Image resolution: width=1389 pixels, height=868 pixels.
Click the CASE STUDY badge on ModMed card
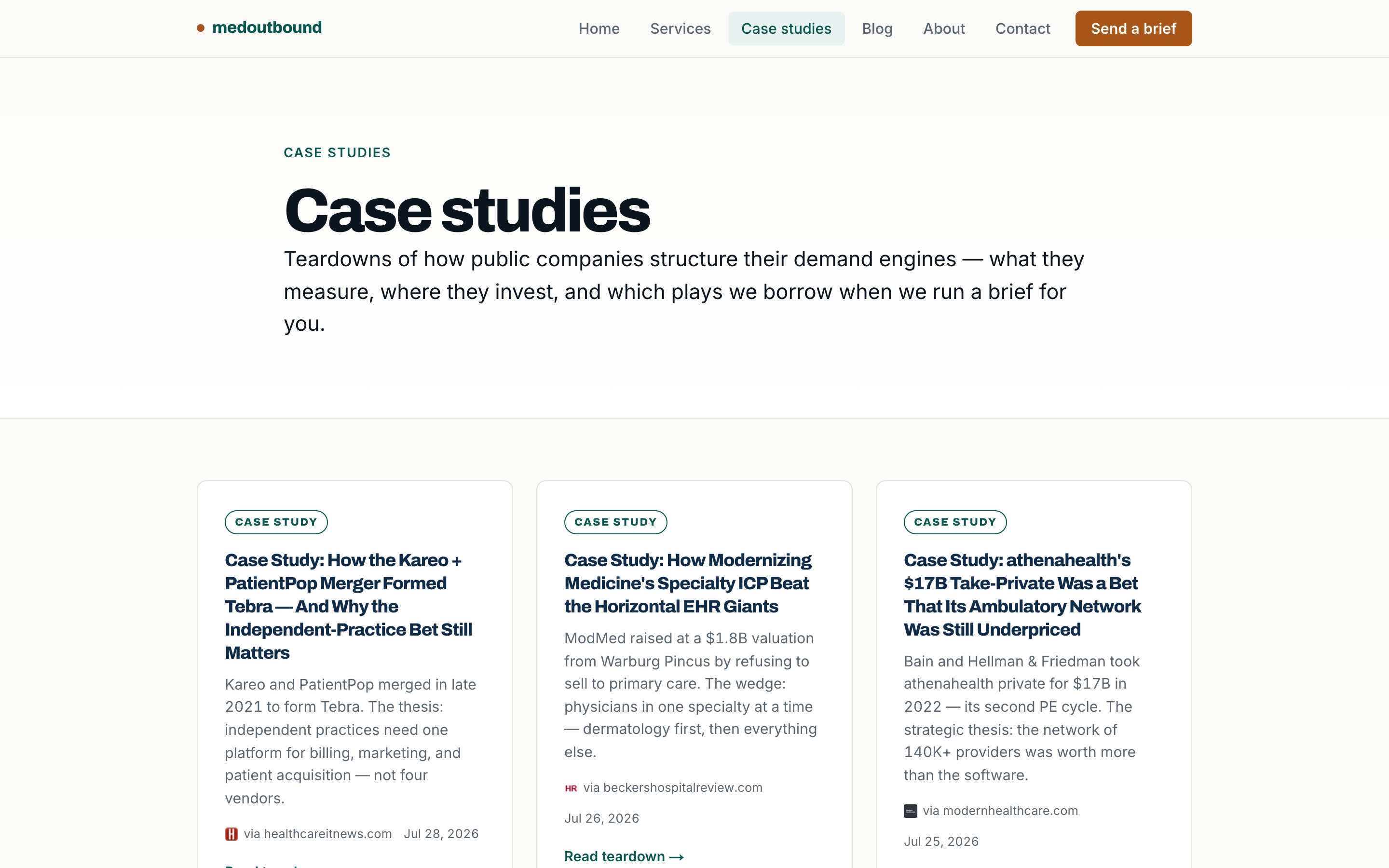pos(615,522)
